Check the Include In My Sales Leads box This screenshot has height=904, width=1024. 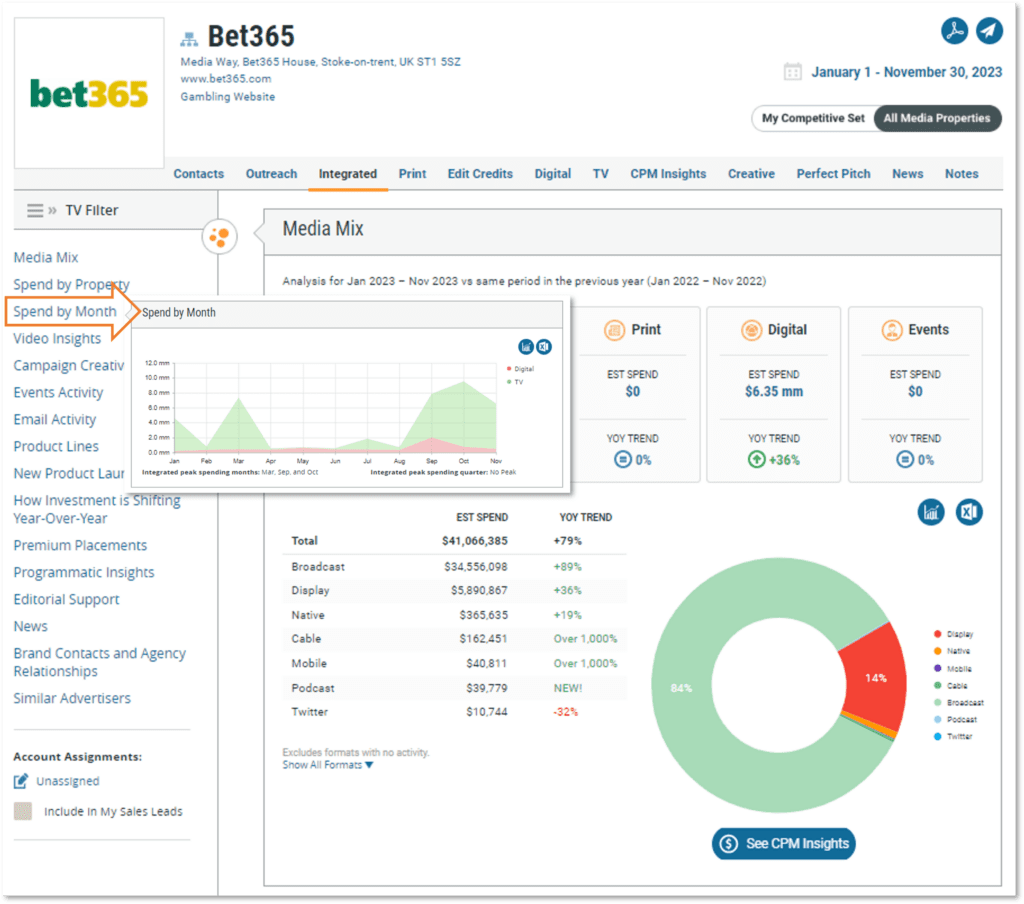pyautogui.click(x=23, y=811)
